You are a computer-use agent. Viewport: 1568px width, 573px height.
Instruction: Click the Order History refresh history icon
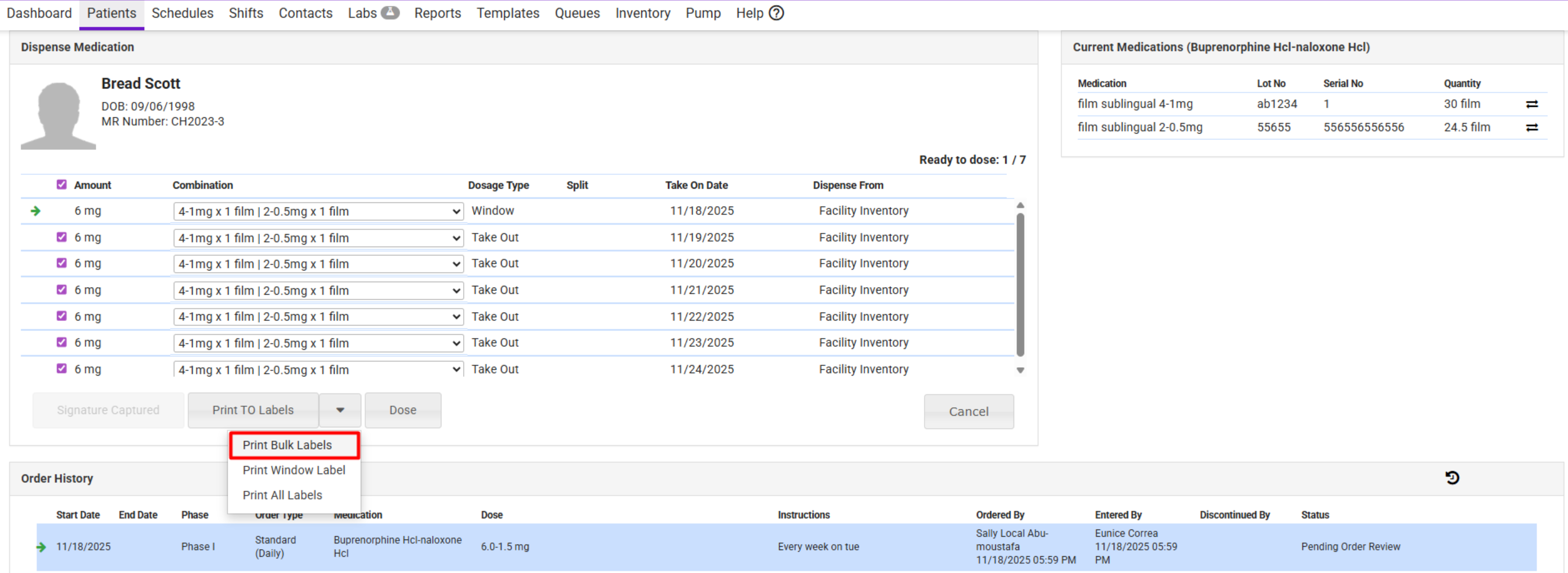coord(1452,477)
